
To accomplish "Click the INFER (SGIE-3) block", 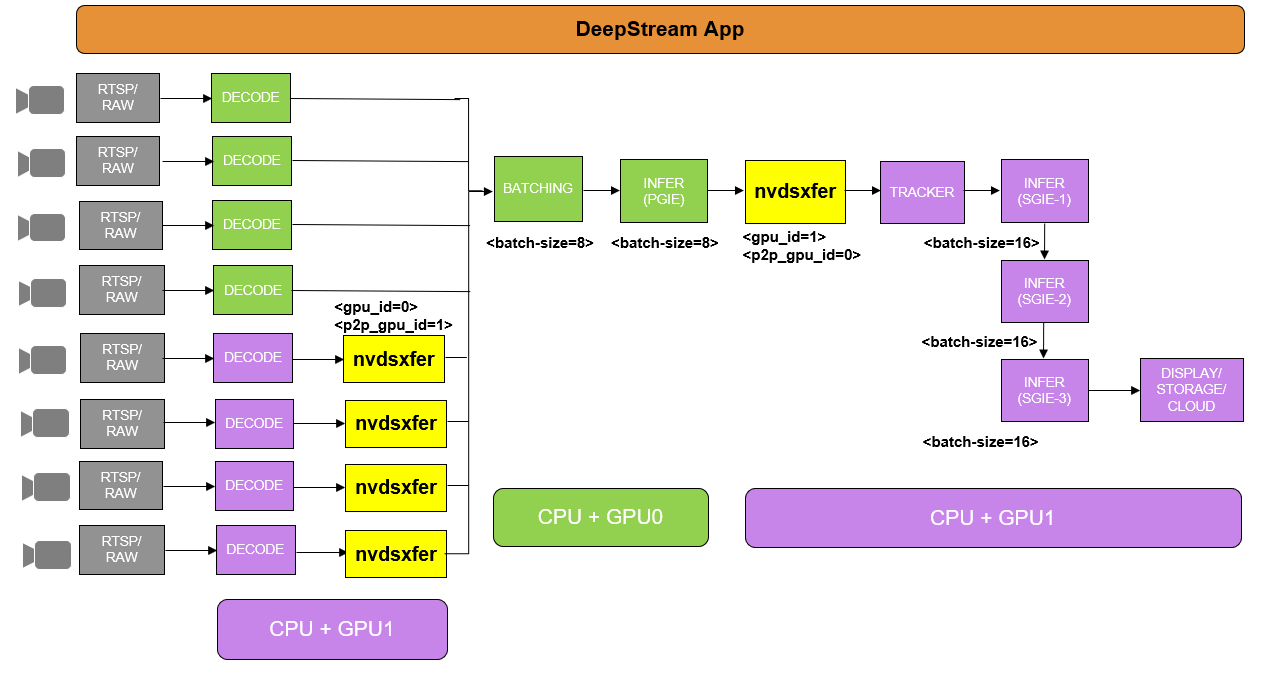I will (1044, 390).
